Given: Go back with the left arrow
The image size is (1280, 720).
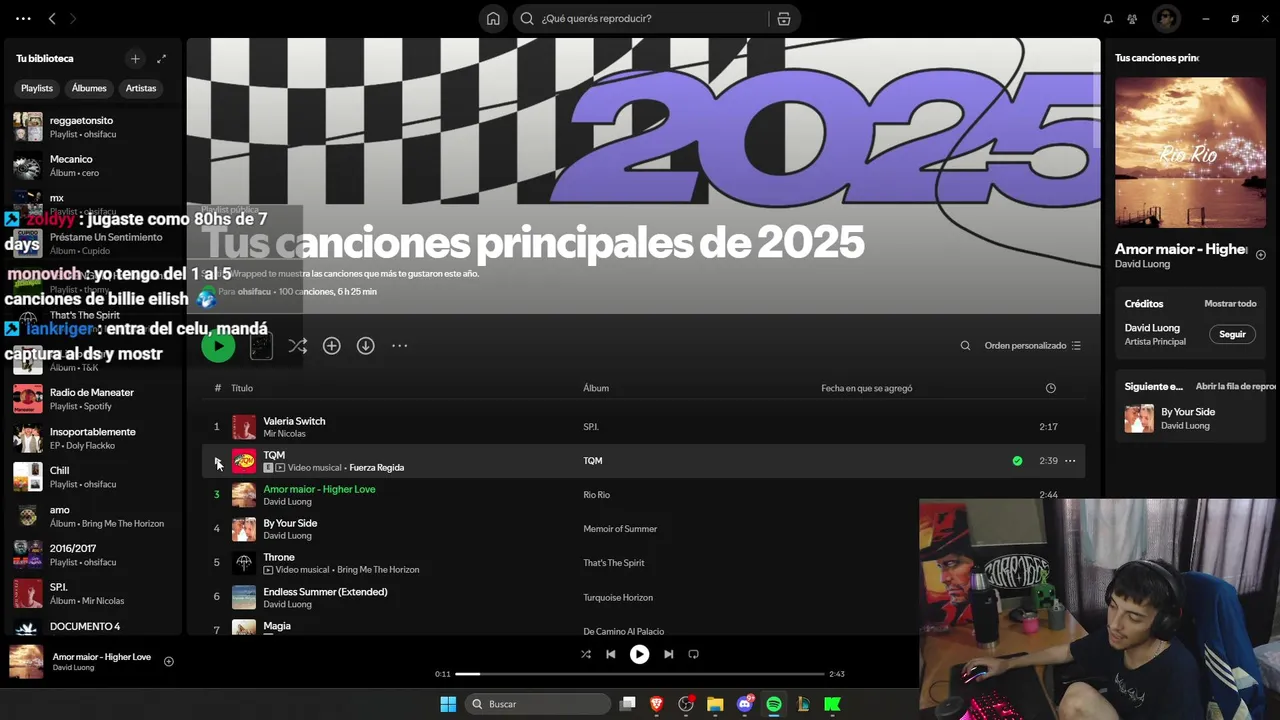Looking at the screenshot, I should tap(52, 18).
